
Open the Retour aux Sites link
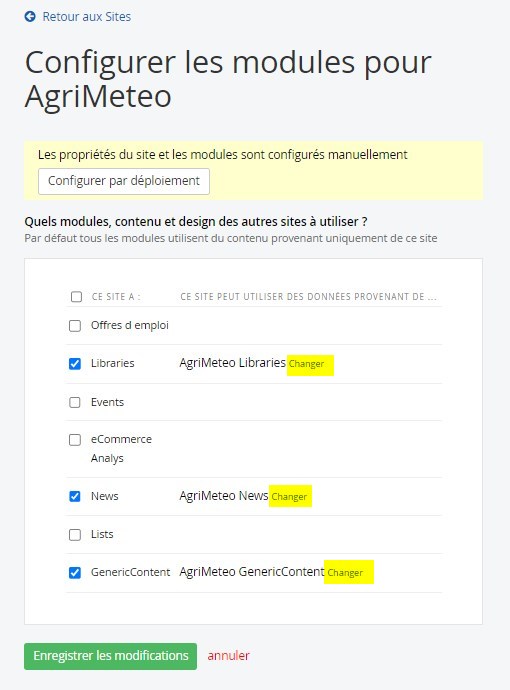tap(86, 17)
